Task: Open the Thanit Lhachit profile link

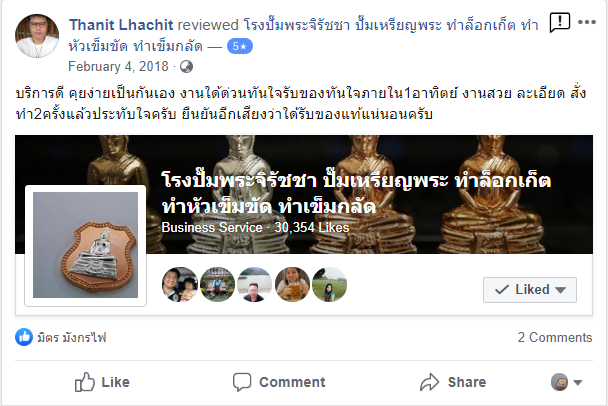Action: pos(121,25)
